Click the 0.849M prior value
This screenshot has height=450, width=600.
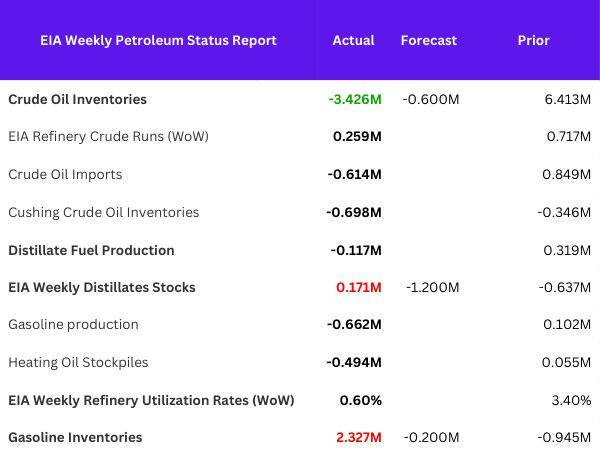point(567,174)
